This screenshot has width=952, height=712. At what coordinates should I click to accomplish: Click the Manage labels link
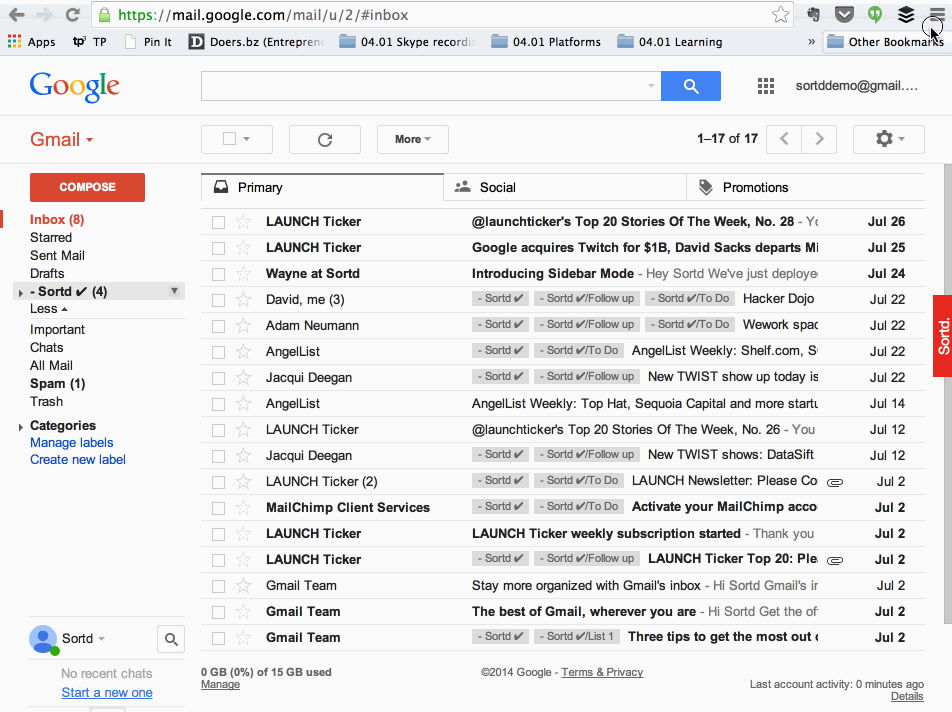click(71, 442)
